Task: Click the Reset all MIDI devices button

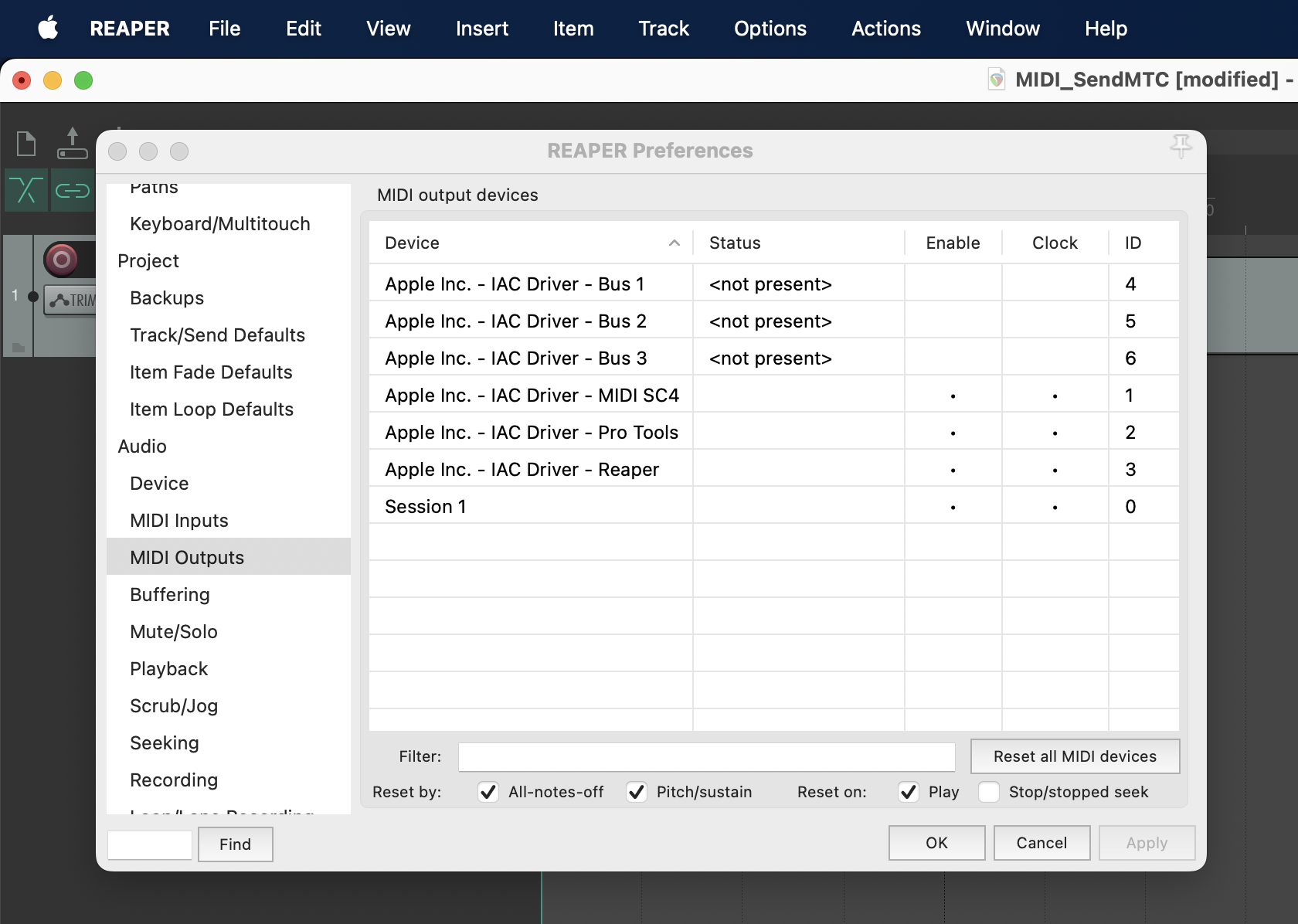Action: pos(1074,756)
